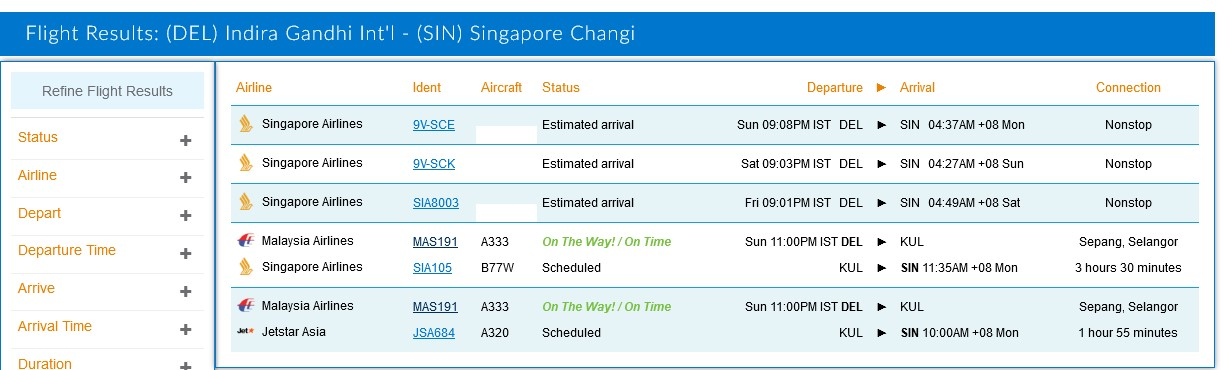Open the SIA105 flight link
The image size is (1227, 370).
tap(432, 268)
